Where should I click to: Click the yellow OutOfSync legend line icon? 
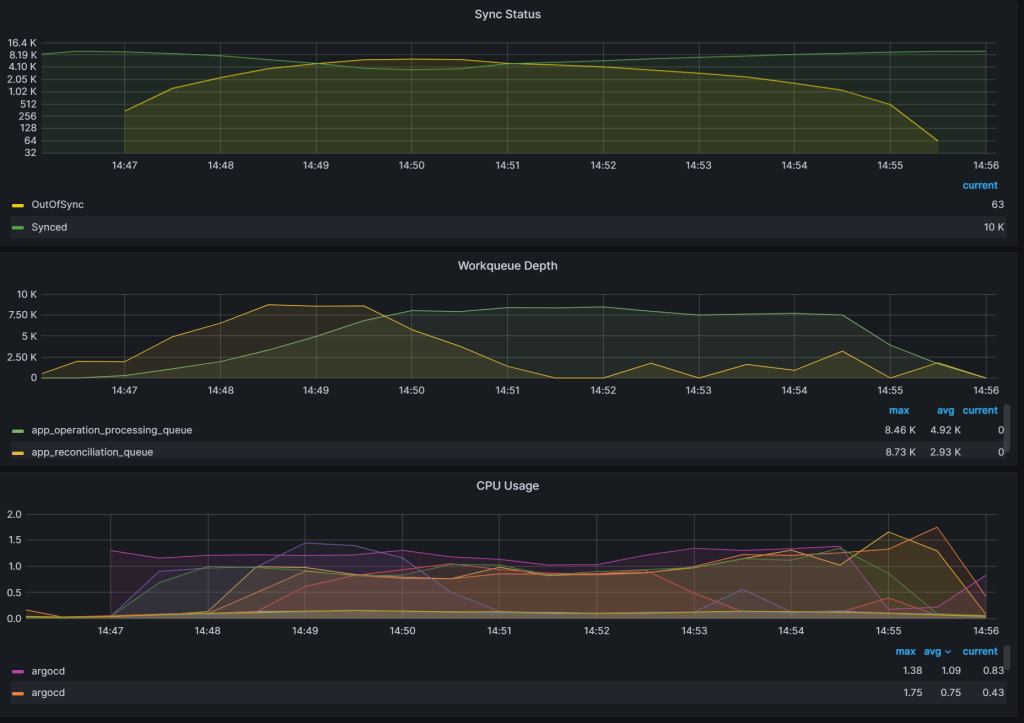(x=18, y=204)
